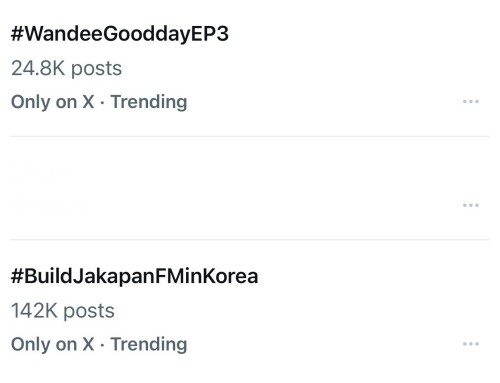The height and width of the screenshot is (383, 500).
Task: Open the #WandeeGooddayEP3 hashtag
Action: [x=120, y=34]
